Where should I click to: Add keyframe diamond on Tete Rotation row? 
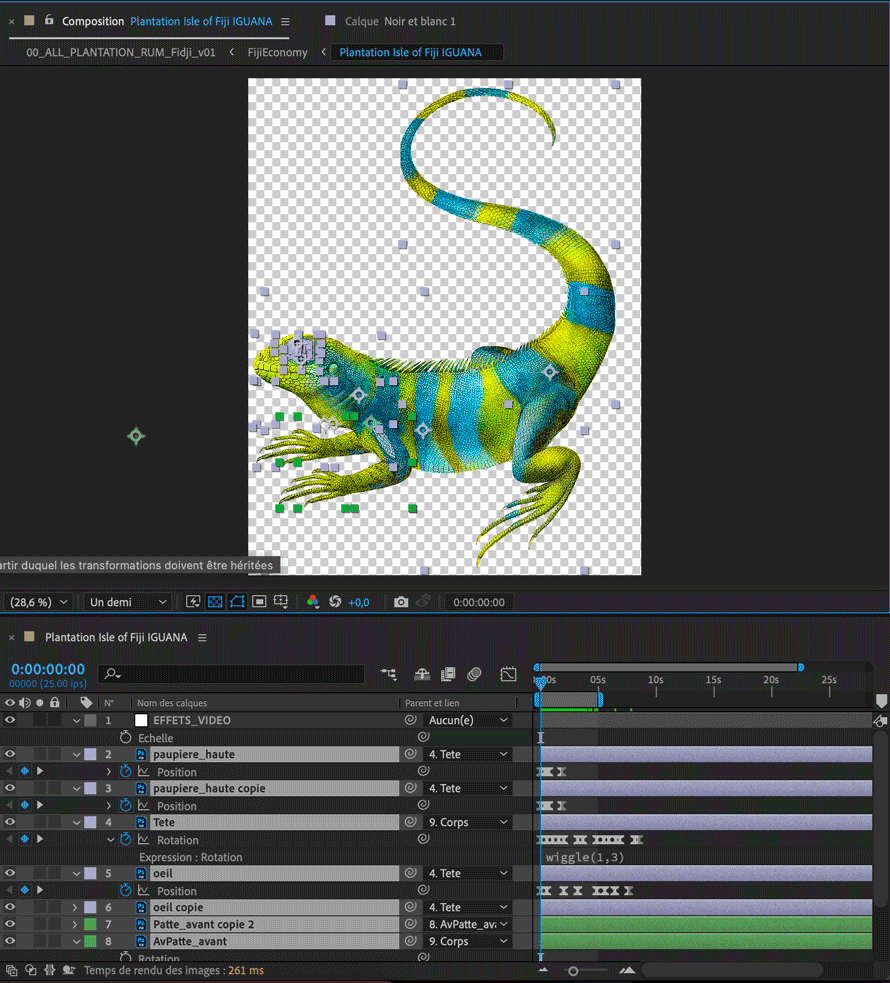(x=24, y=839)
